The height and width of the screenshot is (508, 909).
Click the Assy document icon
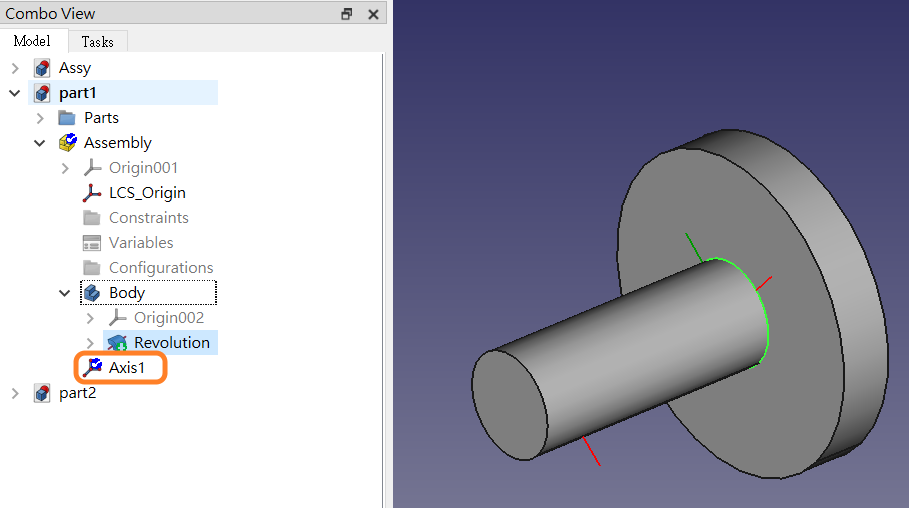pos(42,68)
